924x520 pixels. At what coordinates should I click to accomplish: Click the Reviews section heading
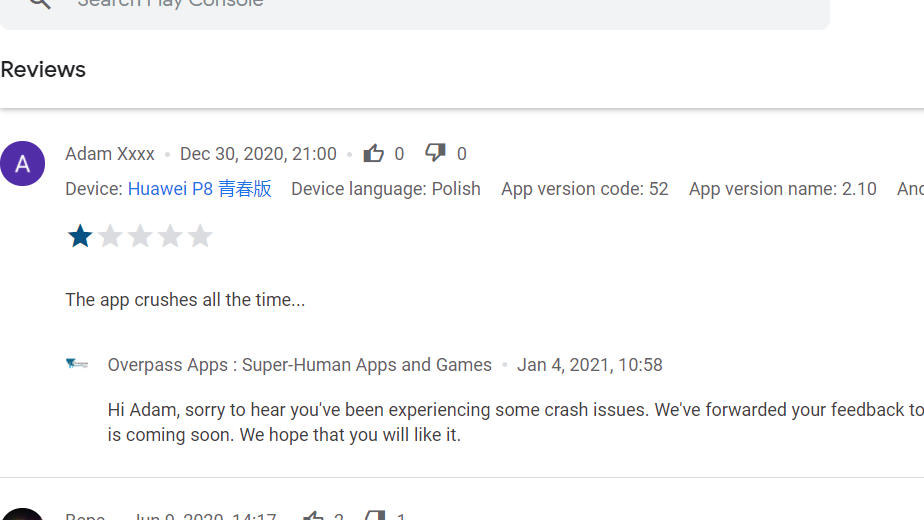click(43, 70)
